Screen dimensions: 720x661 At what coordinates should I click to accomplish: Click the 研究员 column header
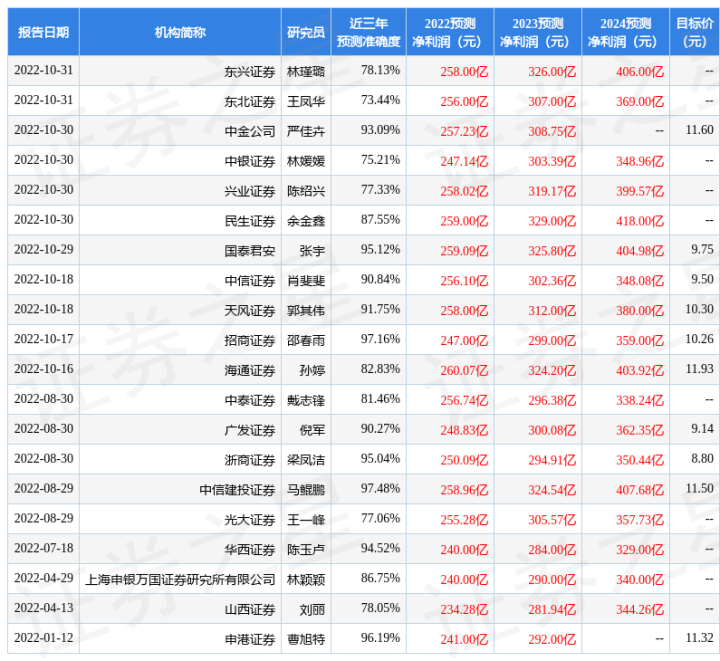[306, 32]
